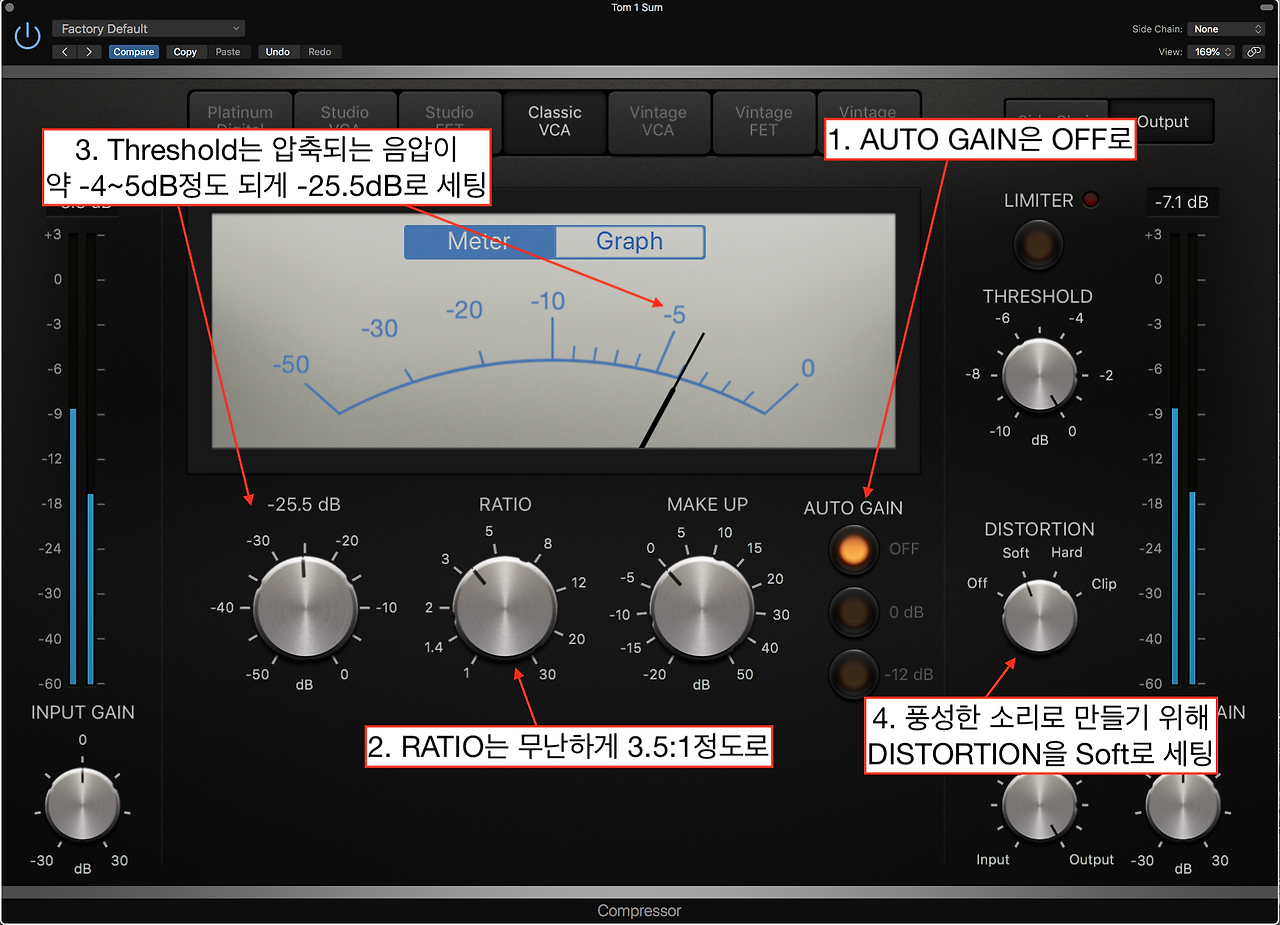Select the Vintage FET compressor model tab
The image size is (1280, 925).
[x=763, y=121]
